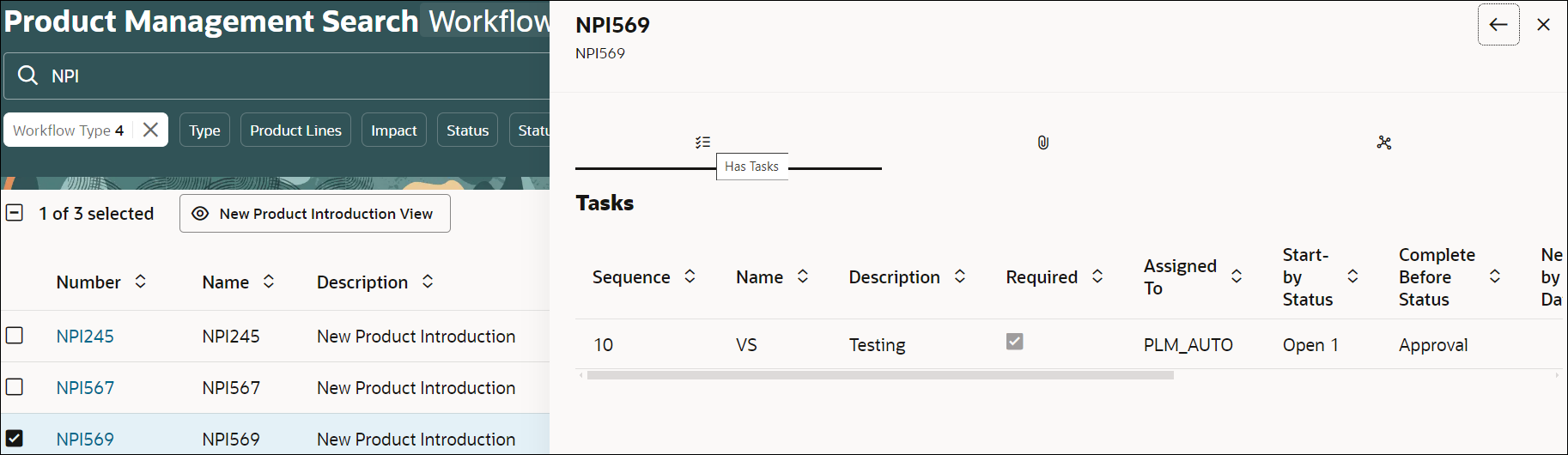Sort tasks by Complete Before Status
This screenshot has width=1568, height=455.
(x=1494, y=276)
